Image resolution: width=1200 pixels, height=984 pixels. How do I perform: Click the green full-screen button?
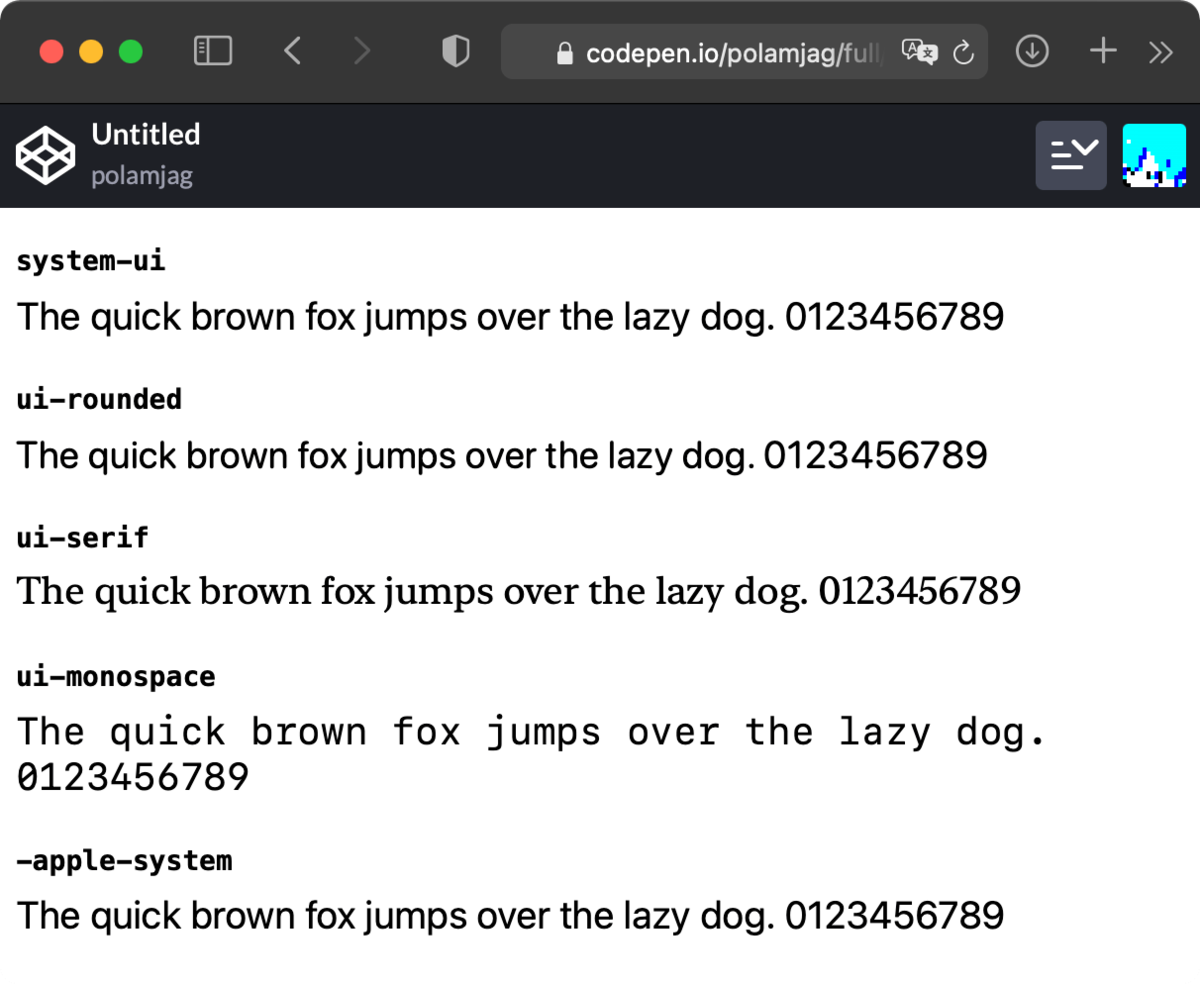[x=131, y=52]
